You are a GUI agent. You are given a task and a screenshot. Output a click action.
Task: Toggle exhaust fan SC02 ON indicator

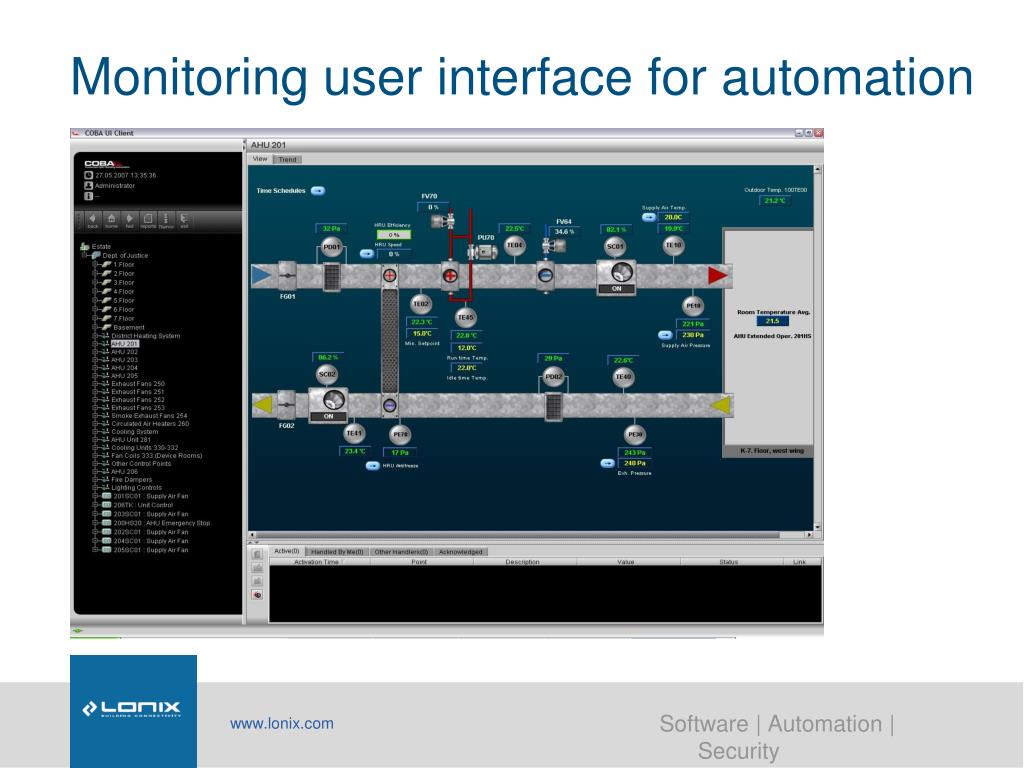328,416
